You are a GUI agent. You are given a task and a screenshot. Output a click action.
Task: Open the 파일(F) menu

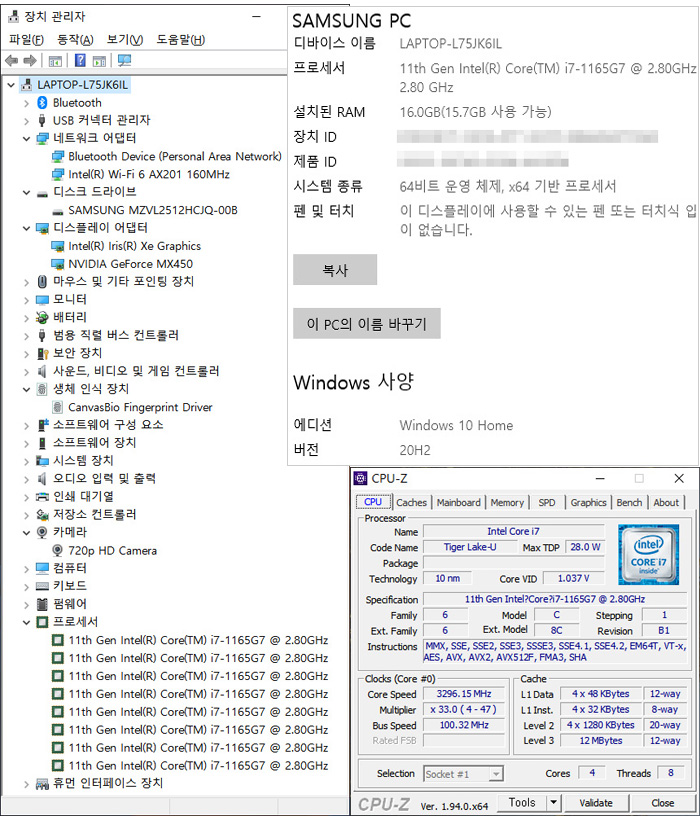click(26, 40)
